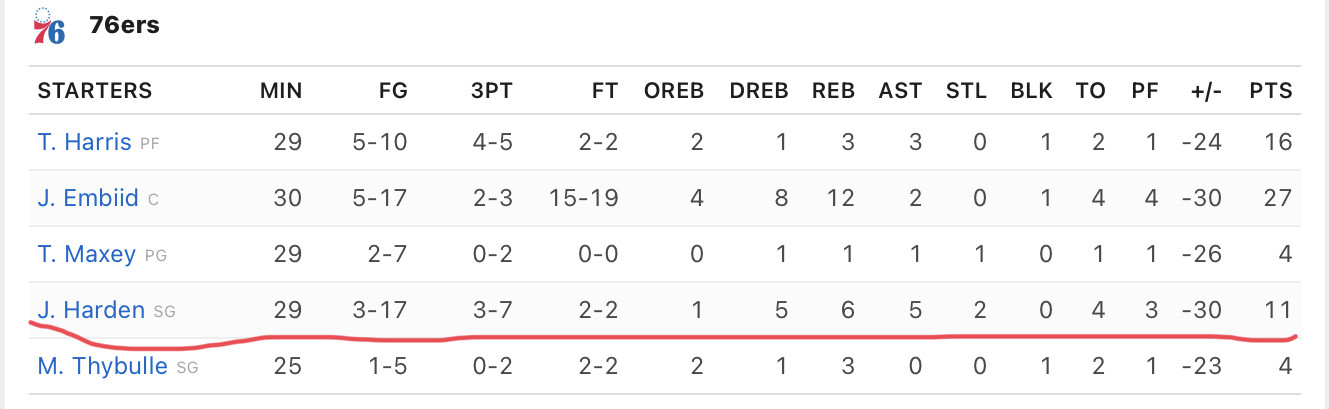Screen dimensions: 1329x409
Task: Open the 76ers team name link
Action: [124, 26]
